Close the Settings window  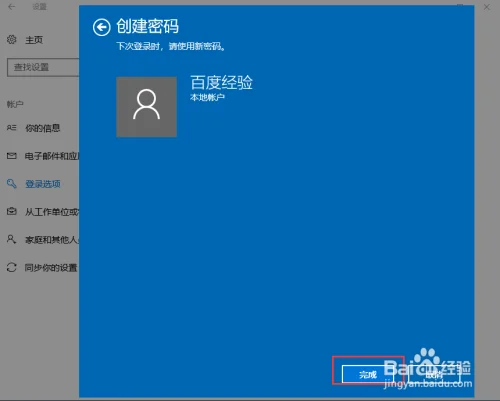tap(487, 7)
